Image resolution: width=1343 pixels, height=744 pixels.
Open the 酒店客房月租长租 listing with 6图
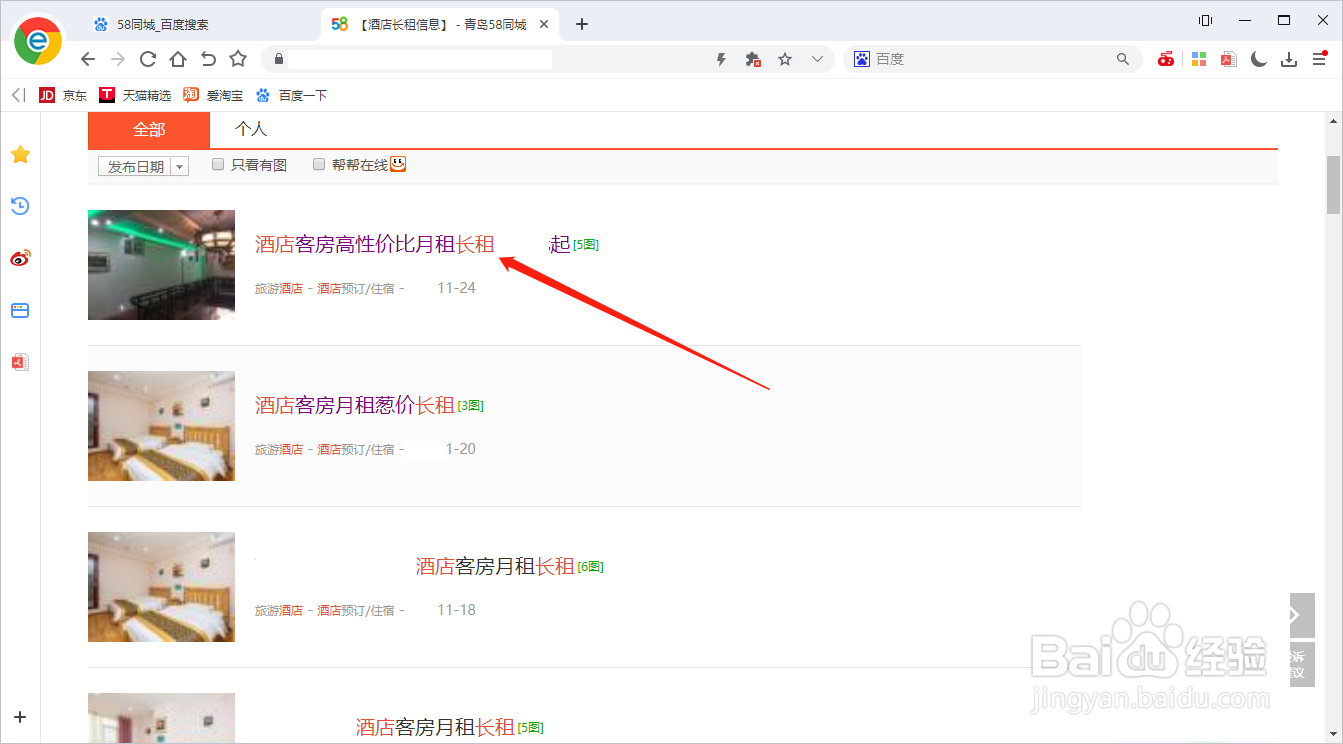[x=495, y=566]
